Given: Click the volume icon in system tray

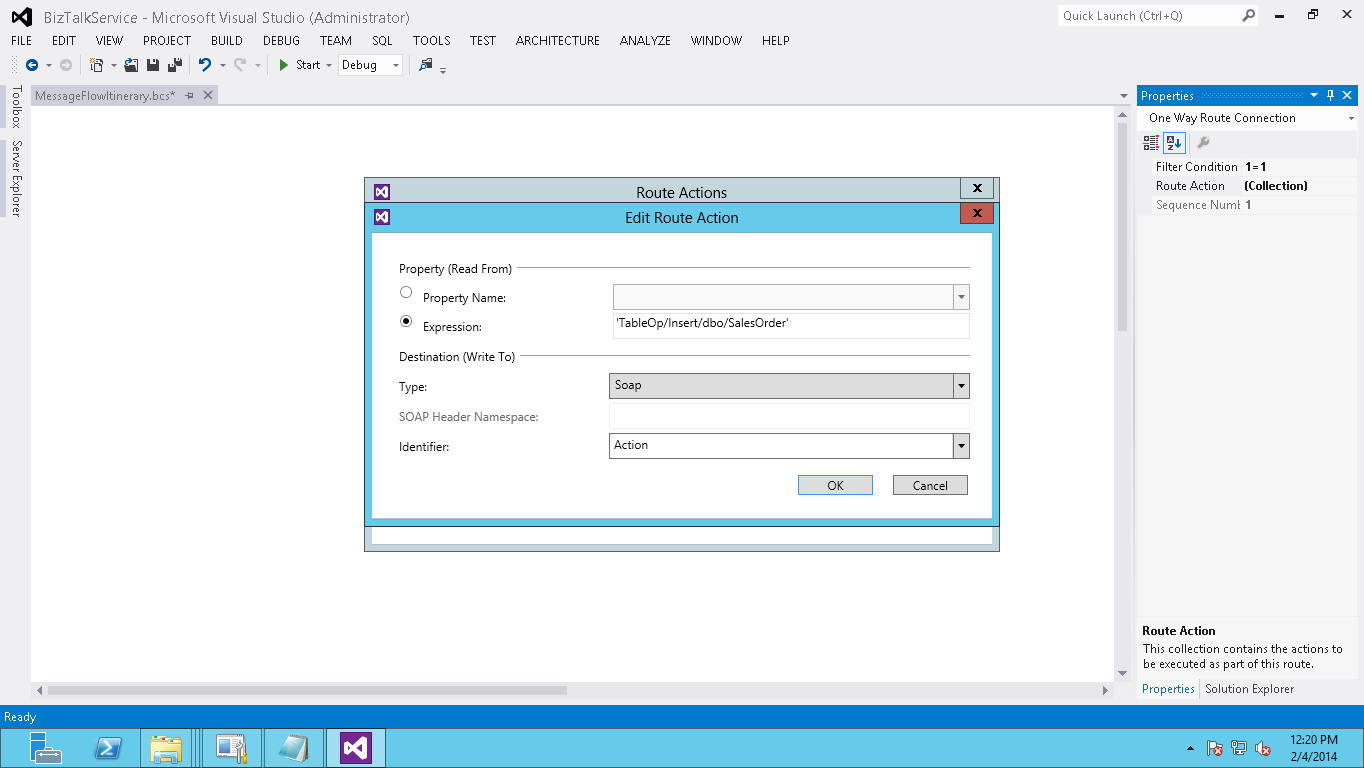Looking at the screenshot, I should tap(1263, 748).
